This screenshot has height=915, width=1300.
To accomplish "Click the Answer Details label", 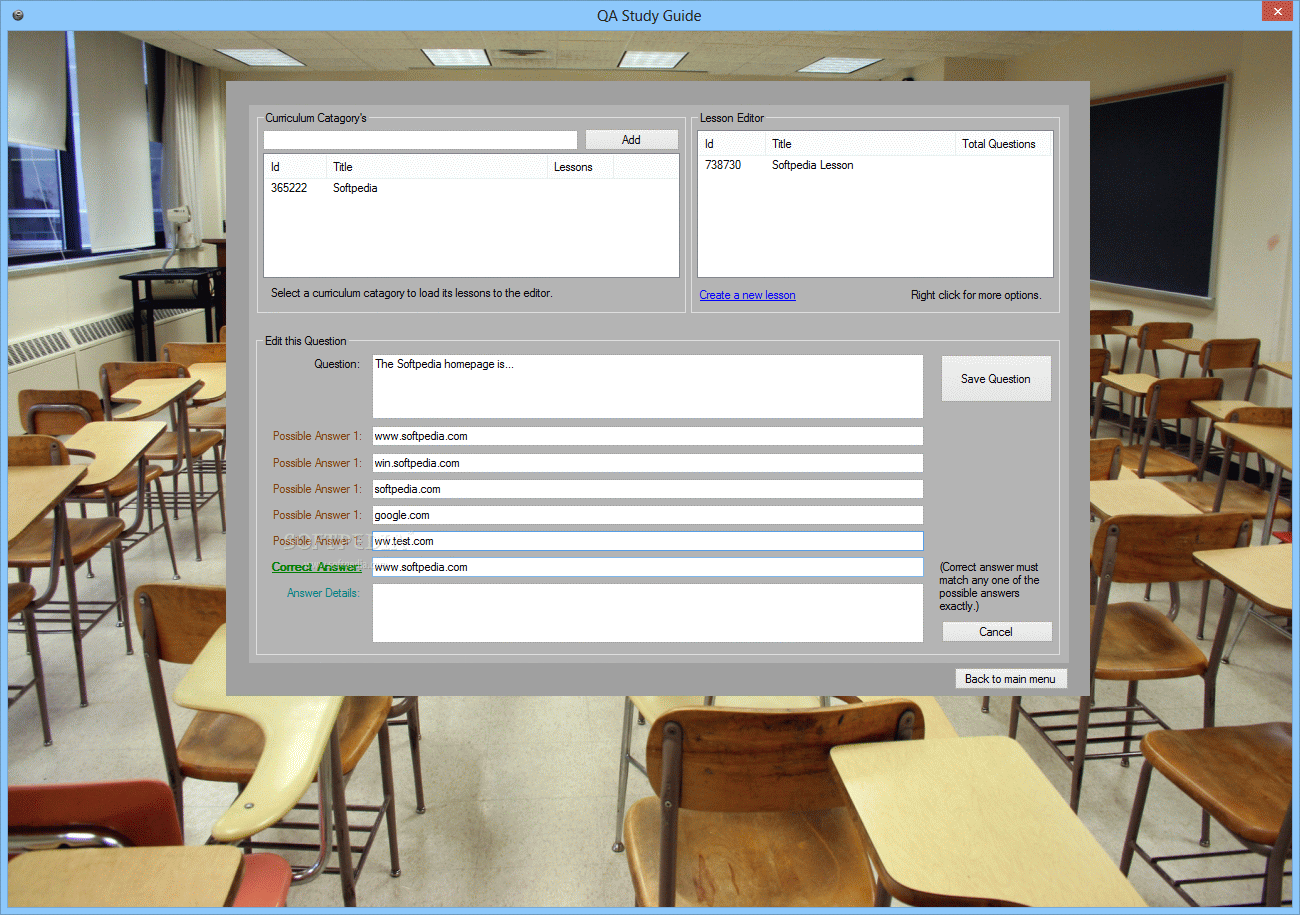I will tap(323, 593).
